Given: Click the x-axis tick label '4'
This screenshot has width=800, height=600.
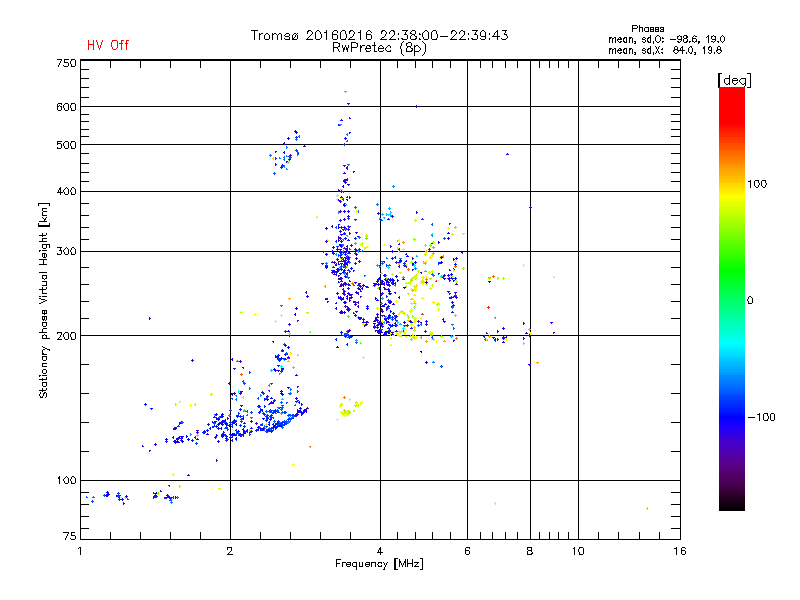Looking at the screenshot, I should 380,551.
